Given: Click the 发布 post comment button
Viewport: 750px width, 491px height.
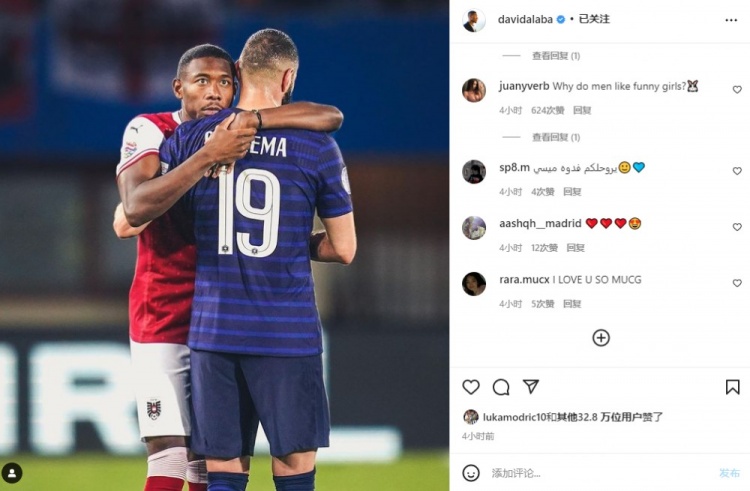Looking at the screenshot, I should pos(729,473).
